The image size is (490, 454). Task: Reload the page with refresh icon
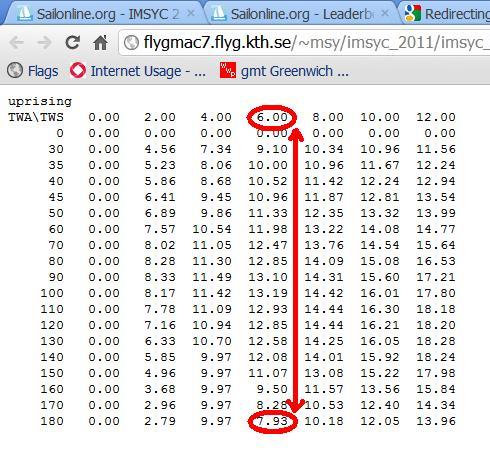72,42
